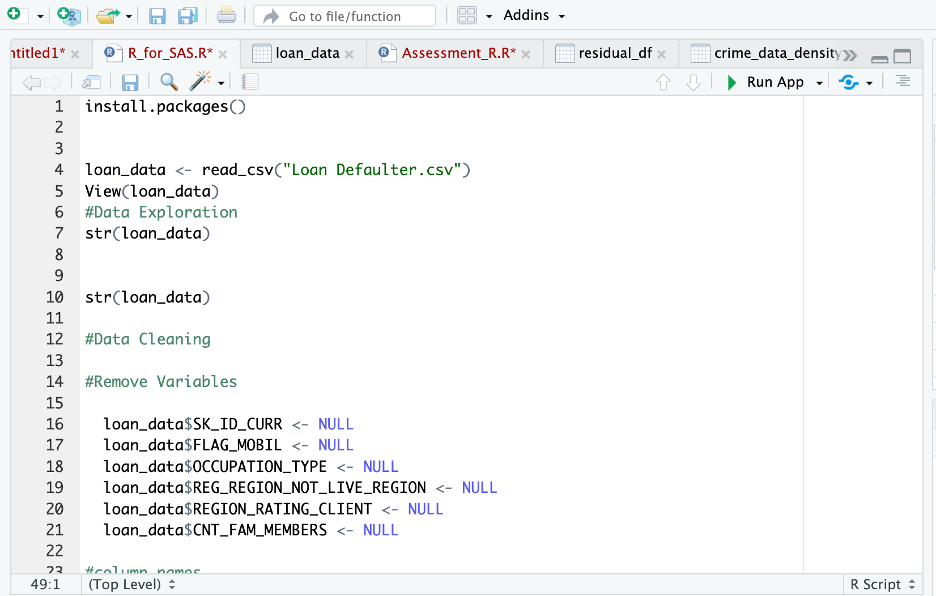This screenshot has width=936, height=596.
Task: Maximize the source pane
Action: click(x=903, y=56)
